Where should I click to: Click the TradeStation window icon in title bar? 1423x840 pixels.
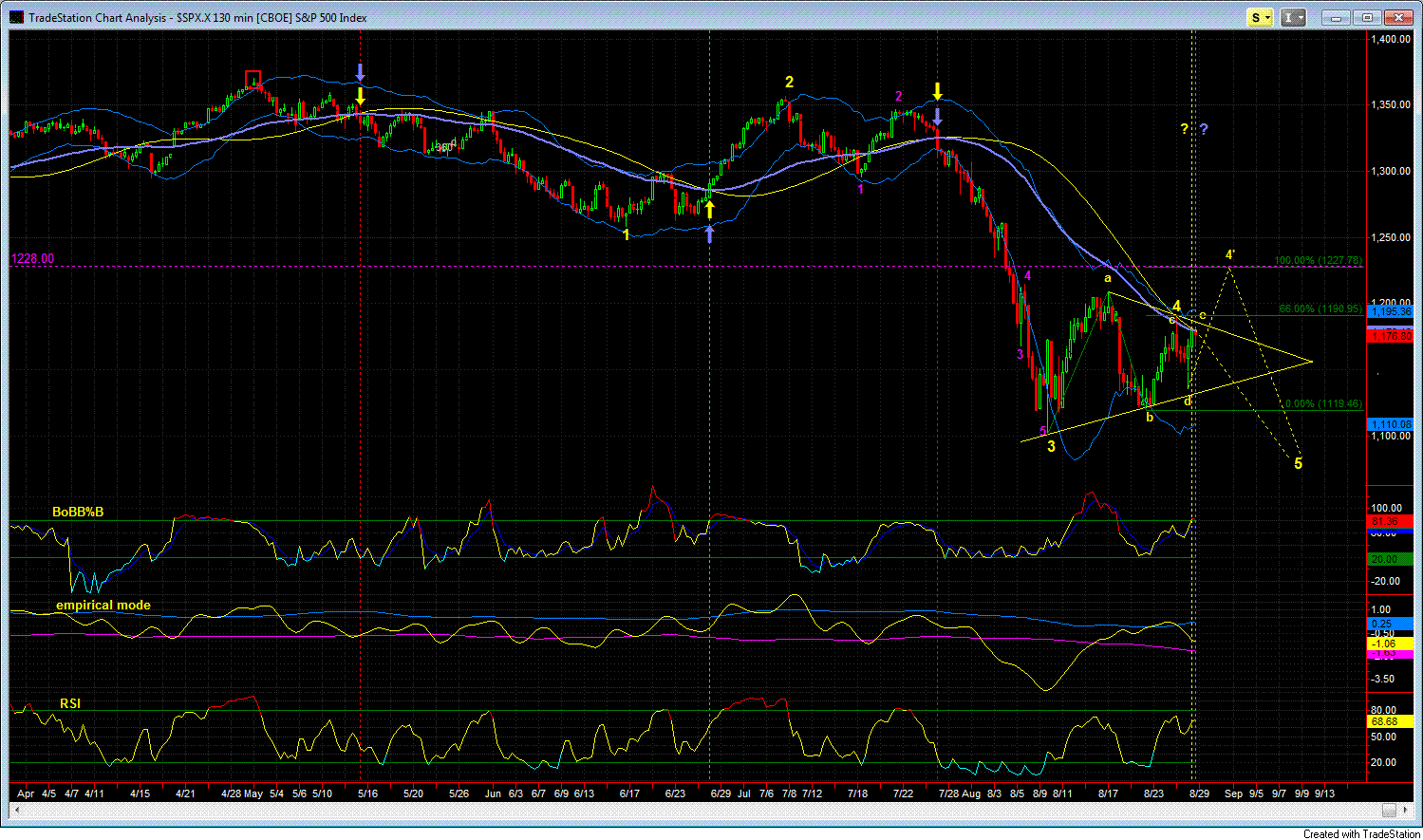tap(17, 17)
